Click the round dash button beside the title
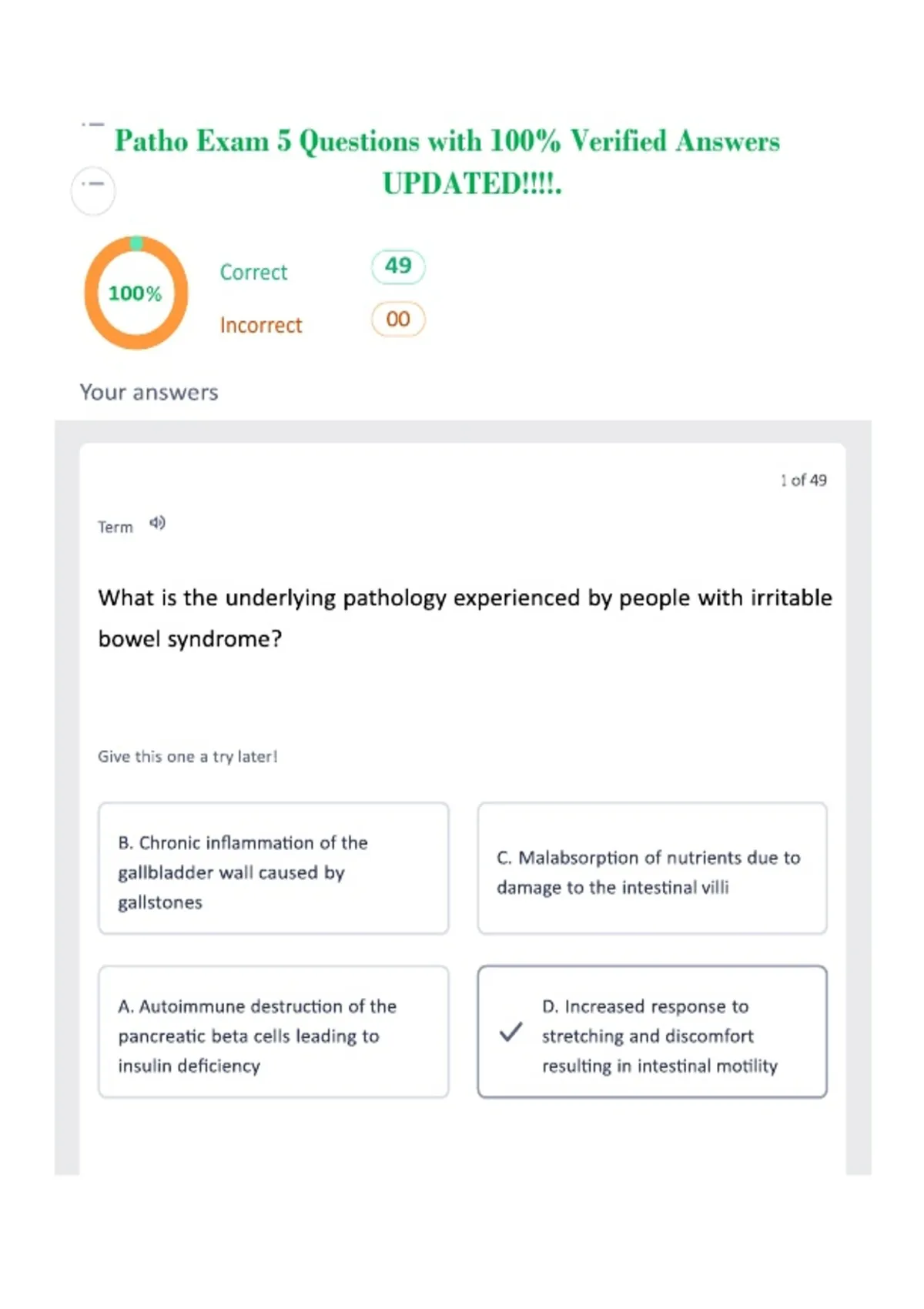The height and width of the screenshot is (1309, 924). (x=93, y=190)
